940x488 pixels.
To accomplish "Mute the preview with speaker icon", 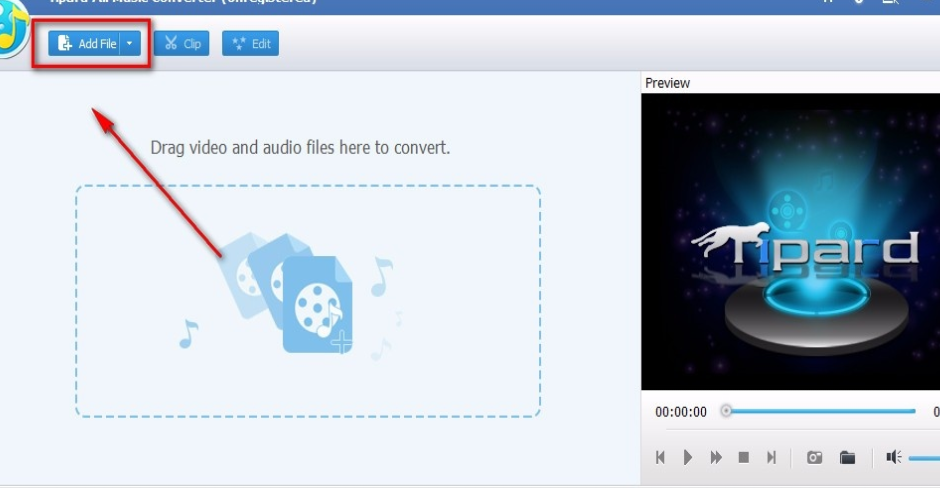I will tap(894, 457).
